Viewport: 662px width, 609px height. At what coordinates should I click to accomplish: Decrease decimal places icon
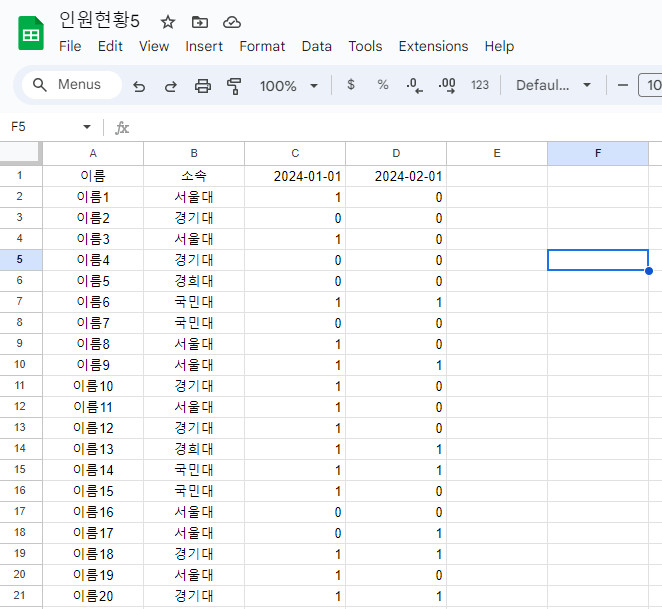[415, 85]
